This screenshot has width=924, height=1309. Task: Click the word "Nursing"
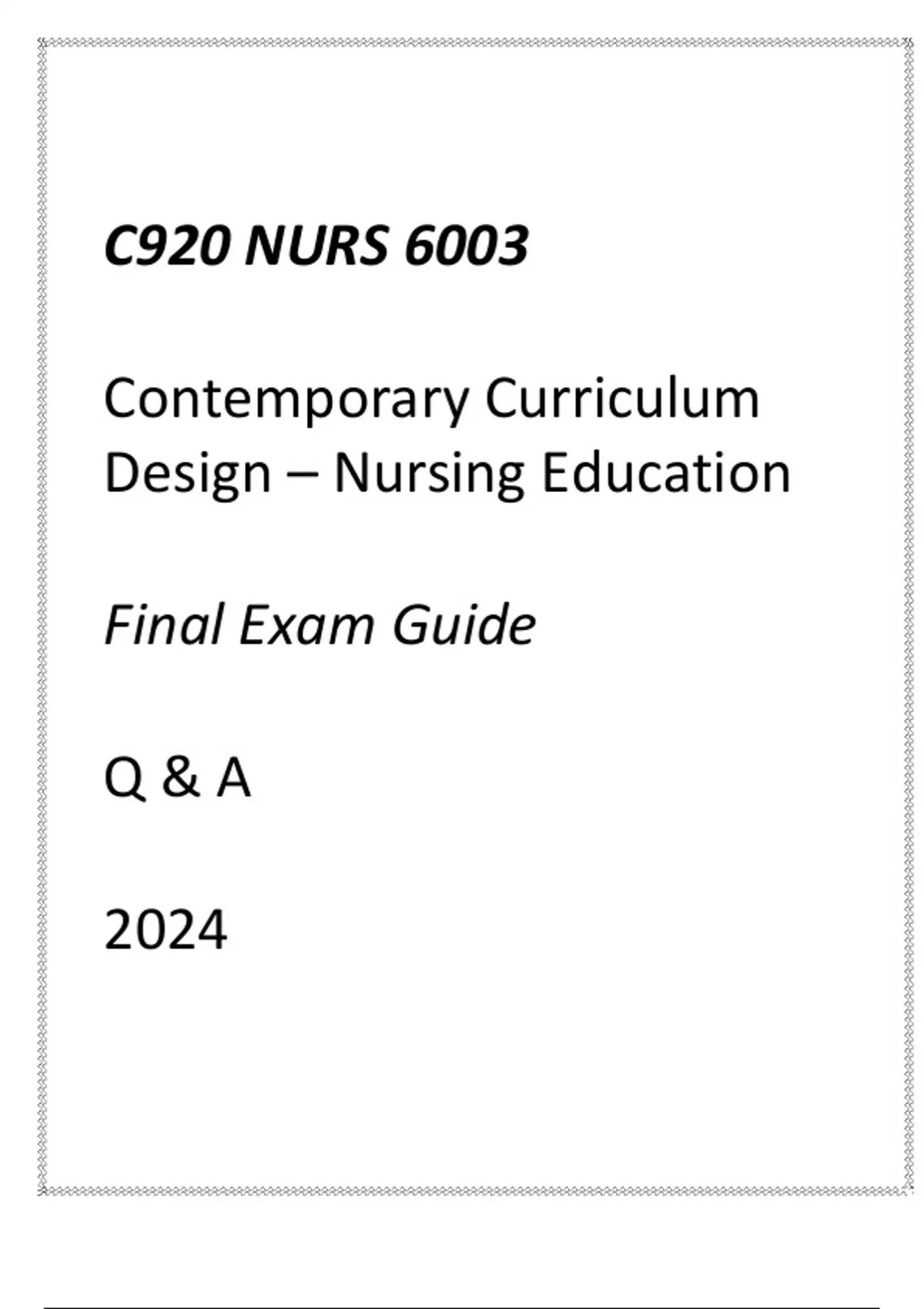pos(428,473)
